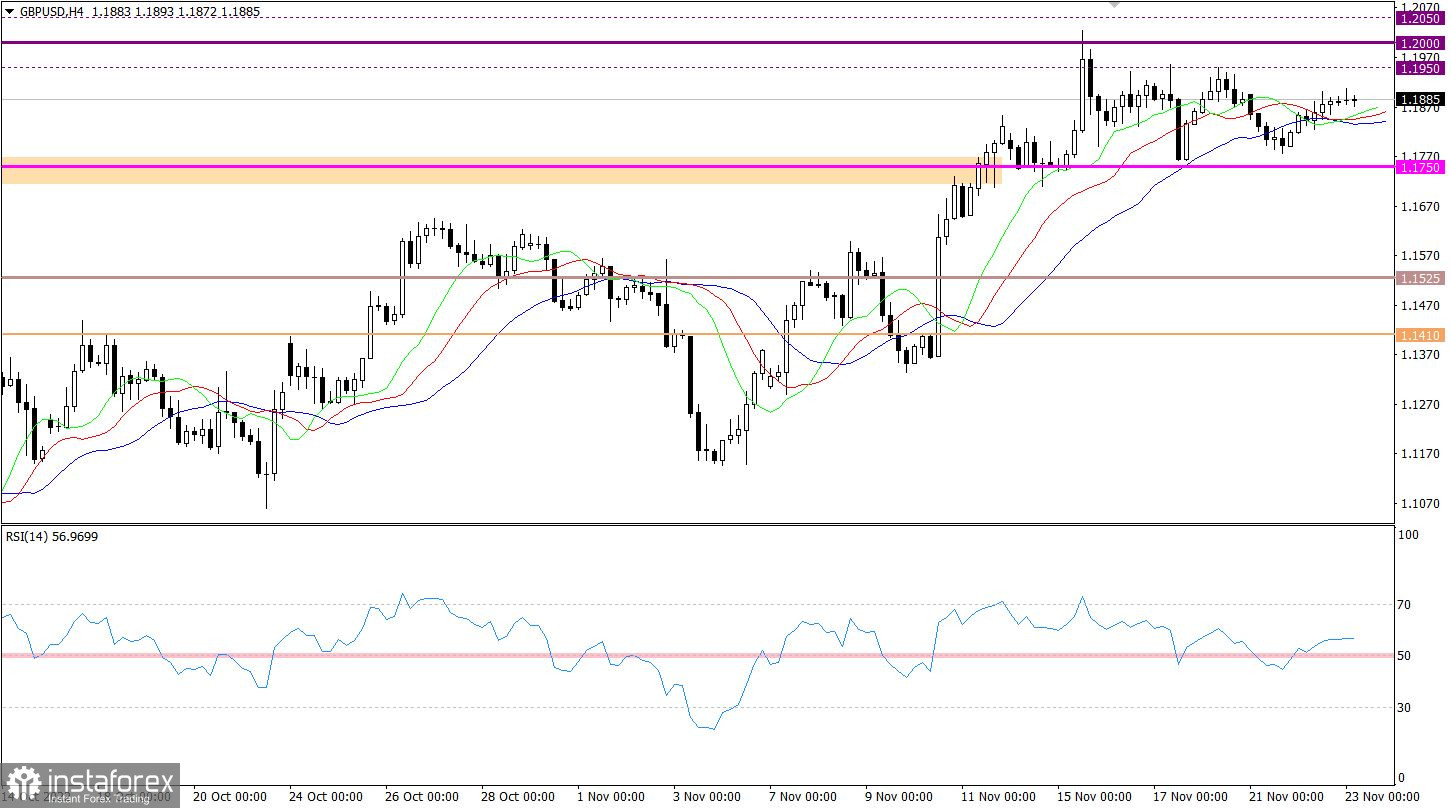1451x808 pixels.
Task: Click the current price tag 1.1885
Action: 1420,100
